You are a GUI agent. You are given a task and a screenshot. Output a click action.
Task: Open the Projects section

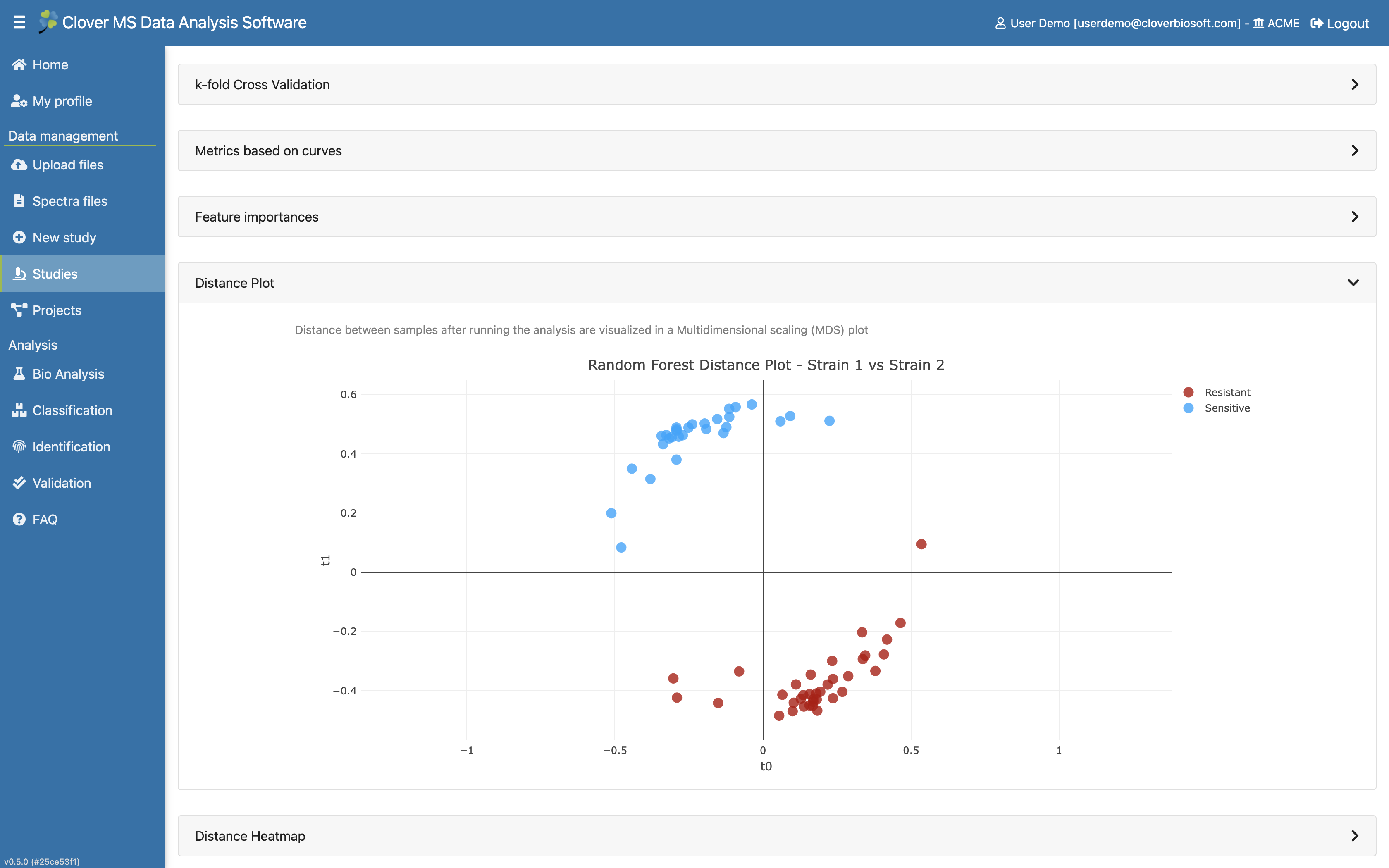[83, 310]
